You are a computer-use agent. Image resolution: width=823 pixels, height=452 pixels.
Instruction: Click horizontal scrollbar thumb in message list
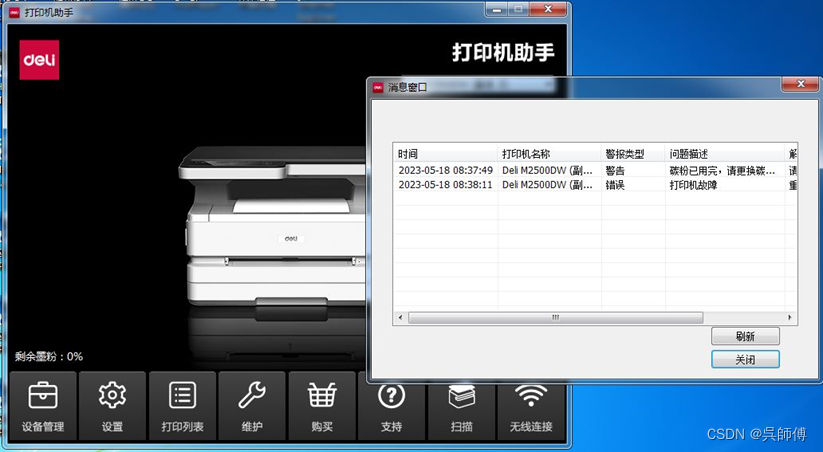pos(555,318)
